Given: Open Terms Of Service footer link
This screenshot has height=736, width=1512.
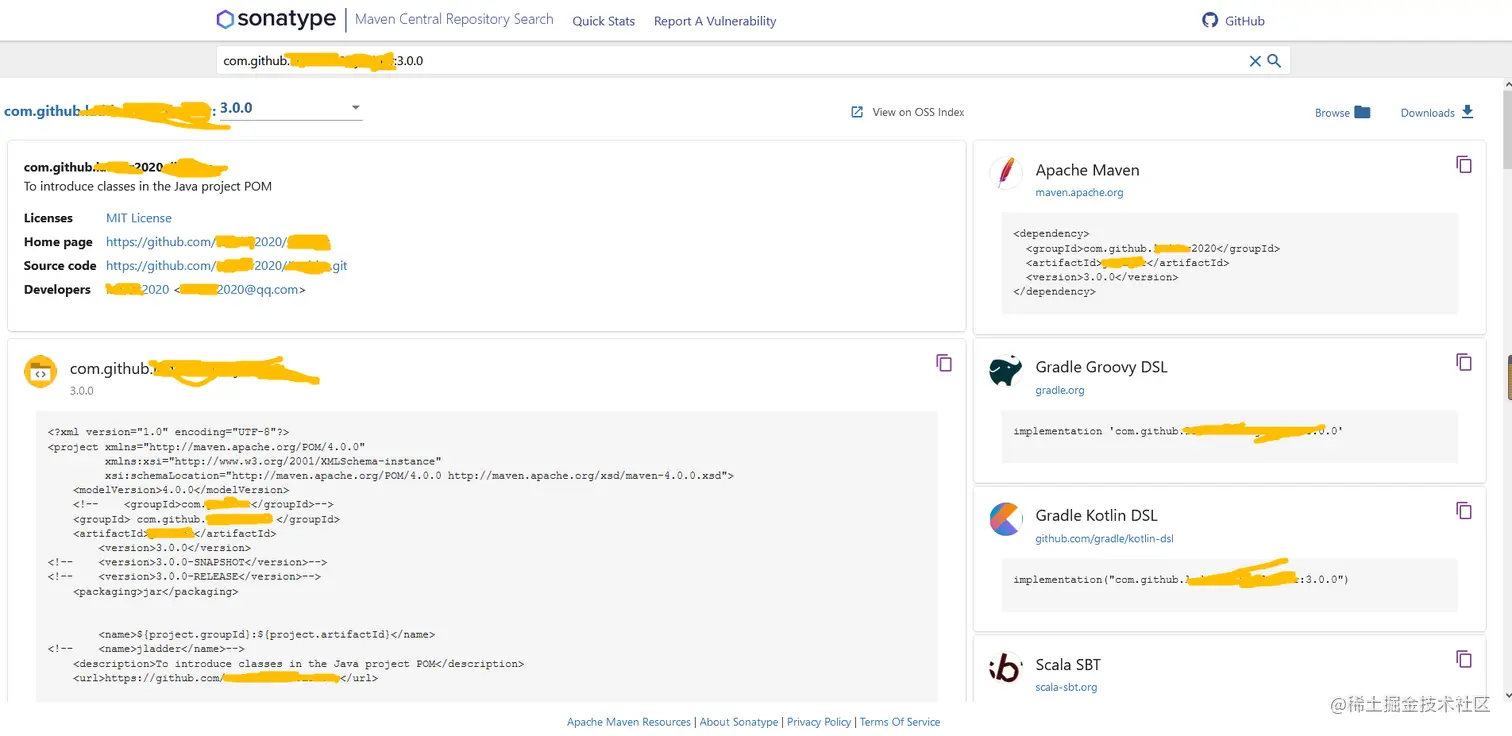Looking at the screenshot, I should tap(900, 722).
